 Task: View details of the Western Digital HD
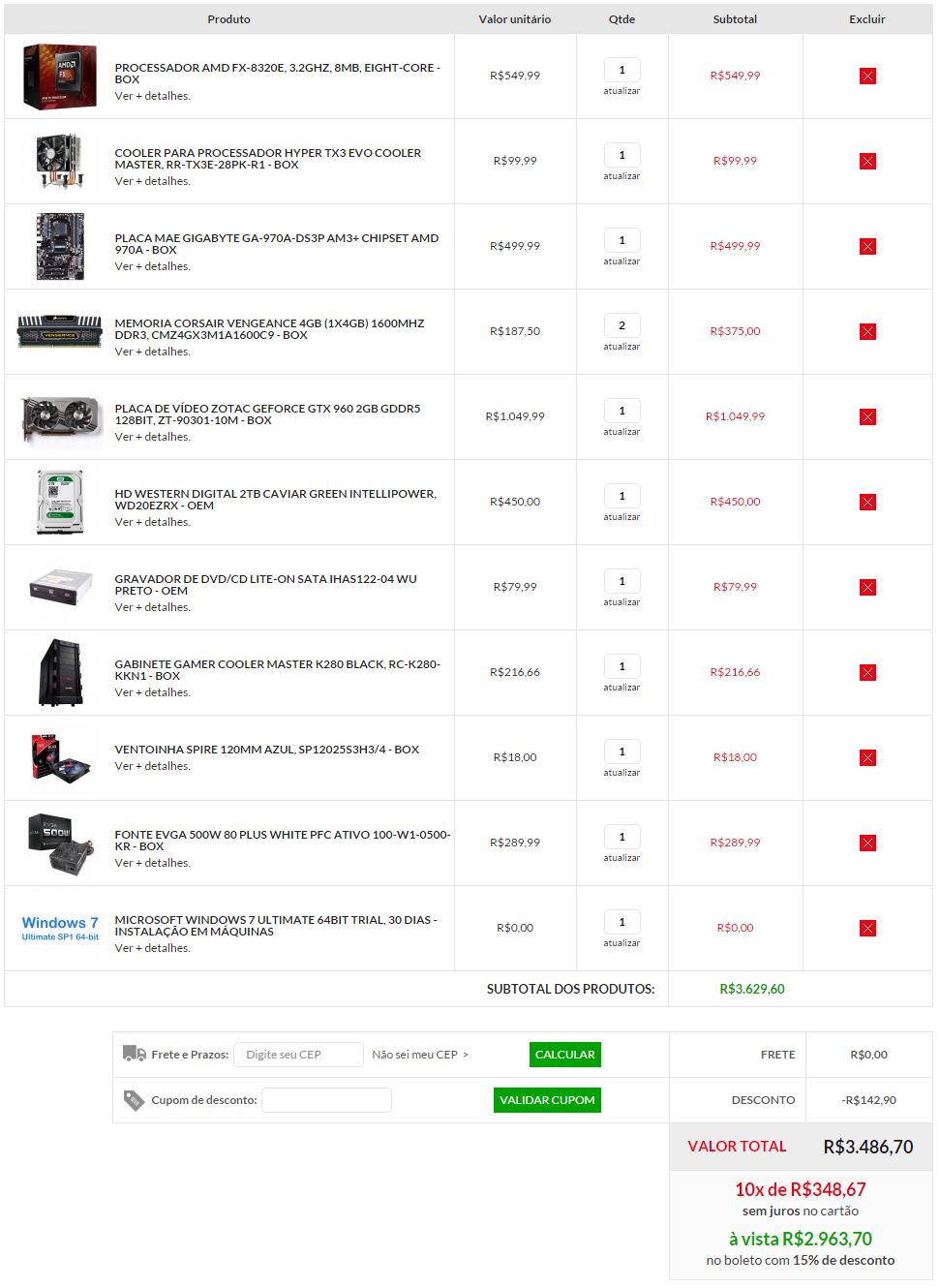tap(152, 522)
